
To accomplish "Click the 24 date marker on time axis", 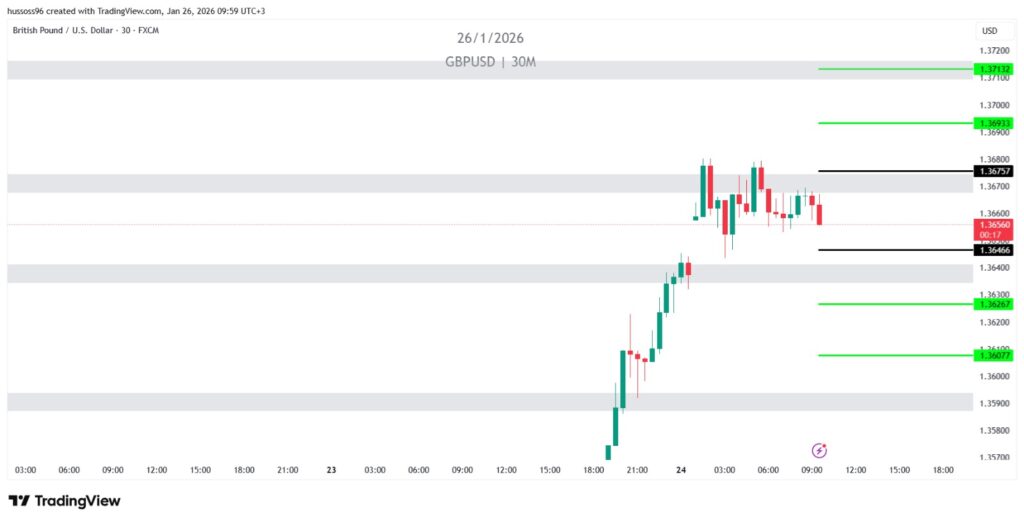I will (x=681, y=469).
